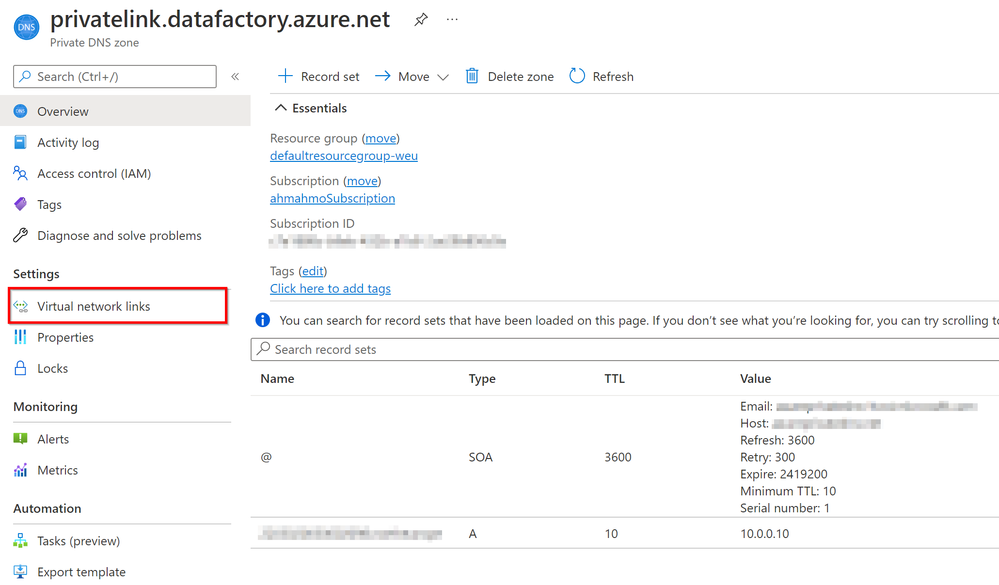Collapse the Essentials section
Screen dimensions: 999x585
(279, 108)
